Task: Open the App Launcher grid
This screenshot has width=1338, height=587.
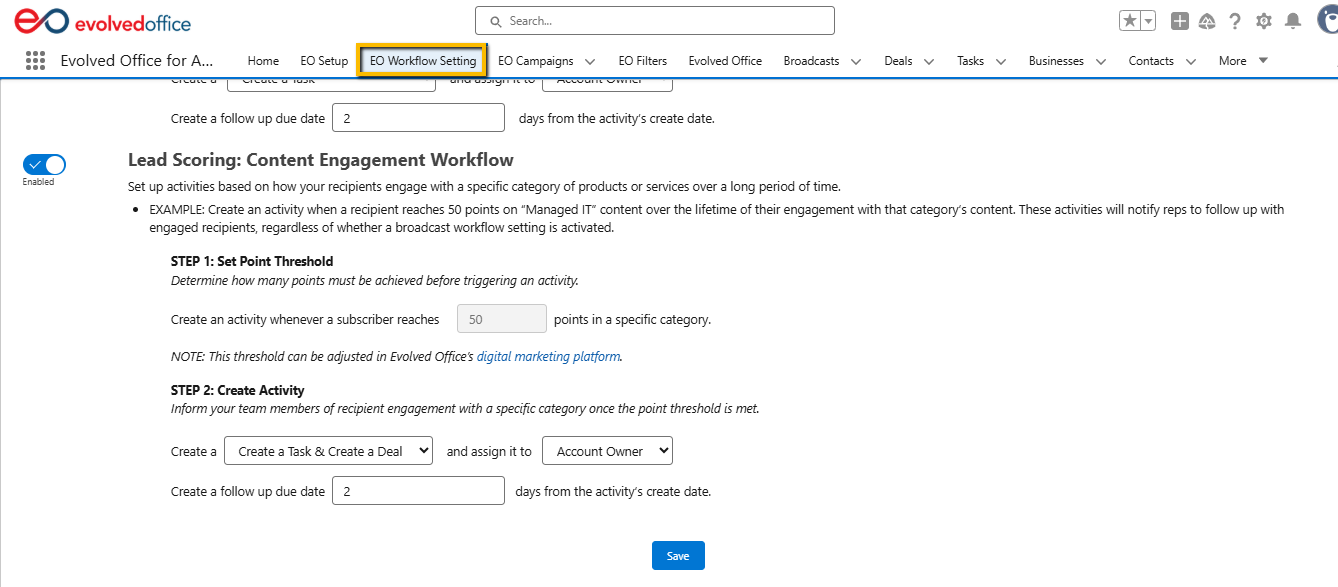Action: [x=35, y=61]
